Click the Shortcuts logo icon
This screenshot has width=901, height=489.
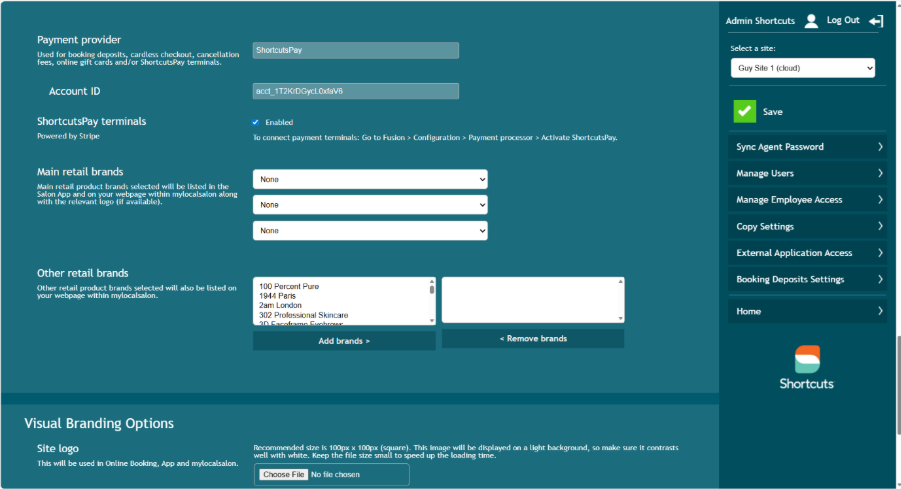click(x=807, y=359)
